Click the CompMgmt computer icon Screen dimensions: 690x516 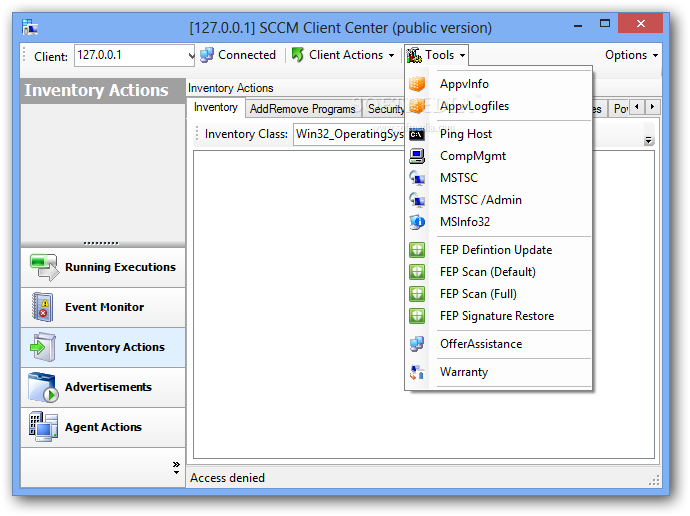(417, 156)
